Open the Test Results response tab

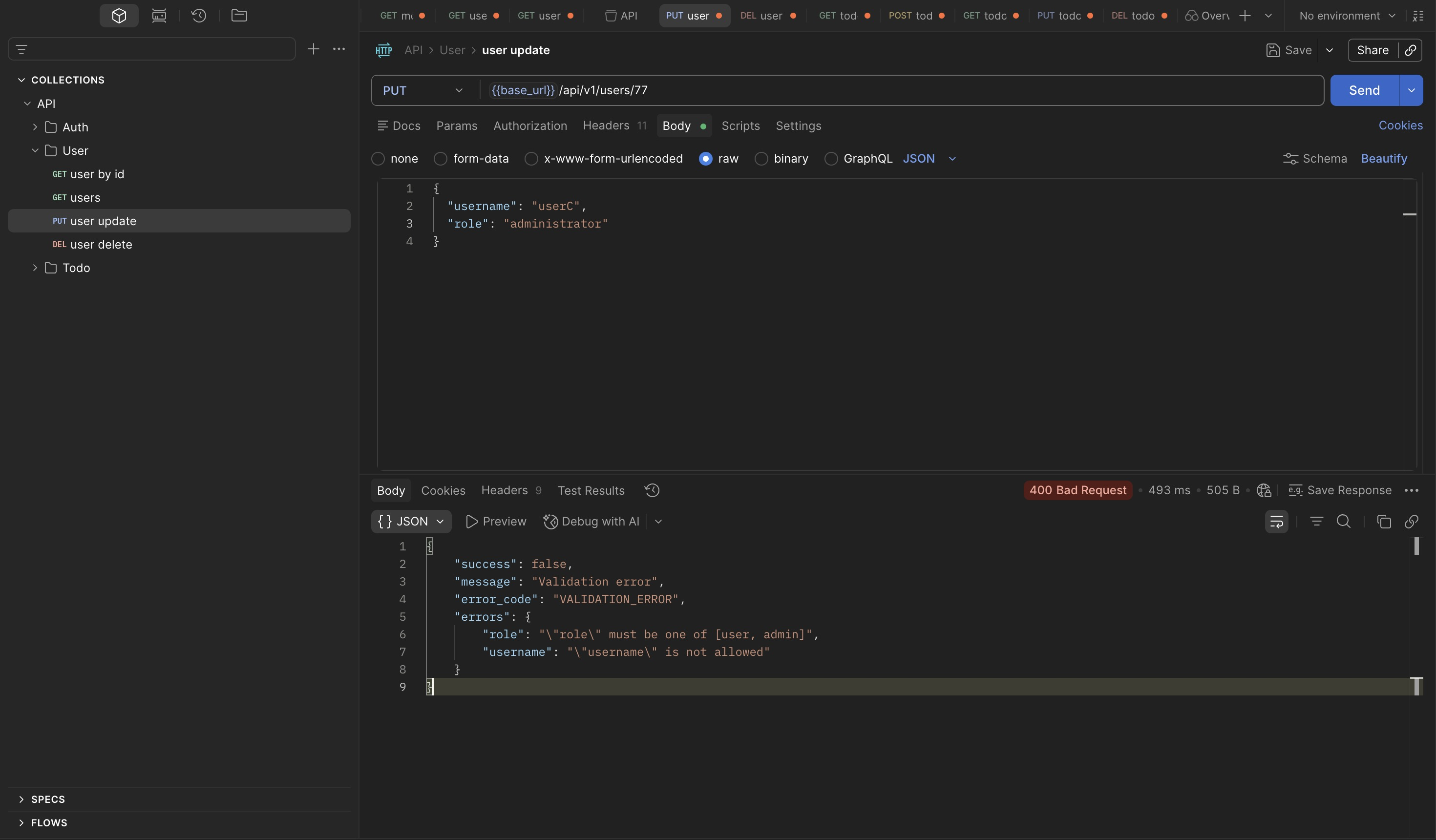point(591,490)
